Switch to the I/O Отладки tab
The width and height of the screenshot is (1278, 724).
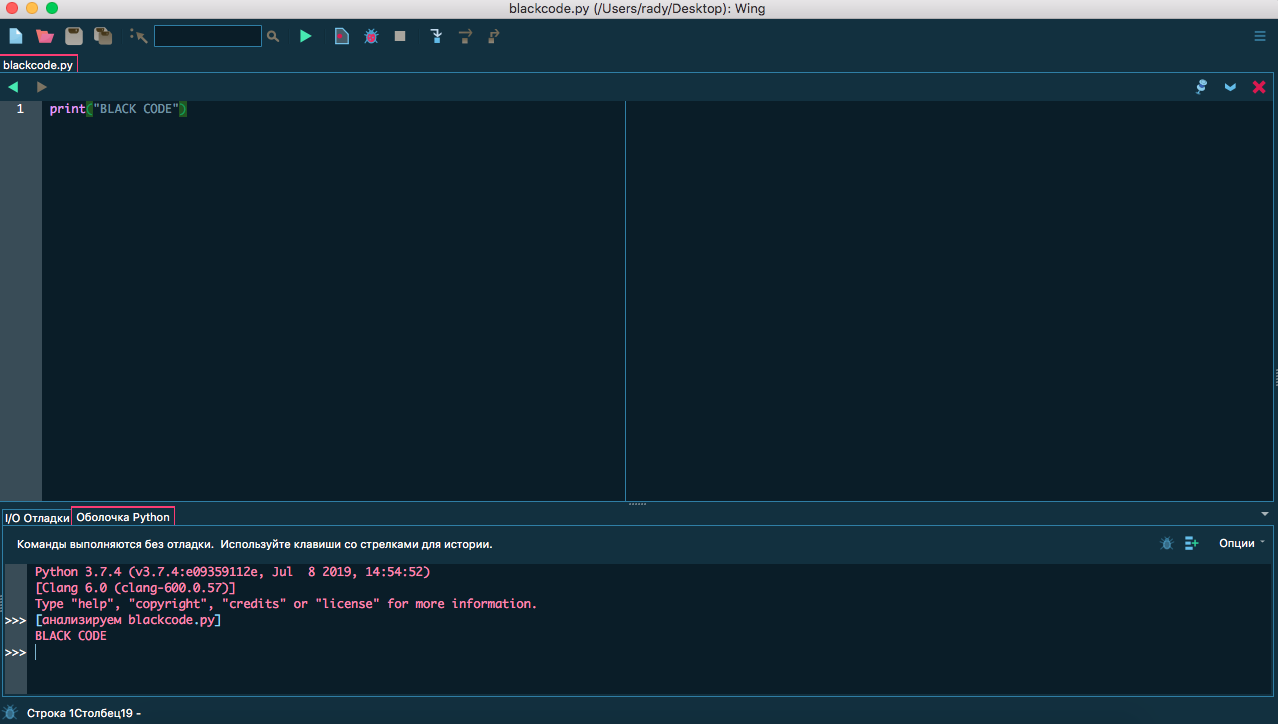[37, 518]
